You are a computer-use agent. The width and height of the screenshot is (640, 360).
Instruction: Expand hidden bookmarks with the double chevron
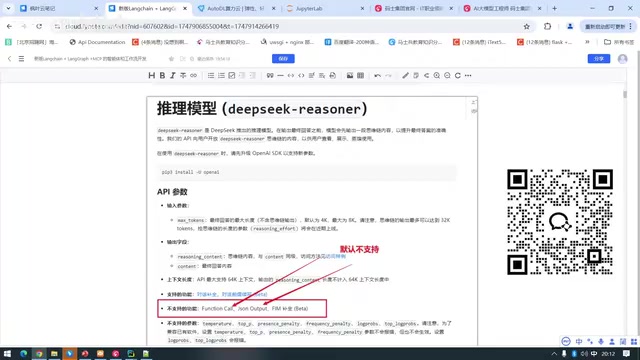click(x=587, y=42)
